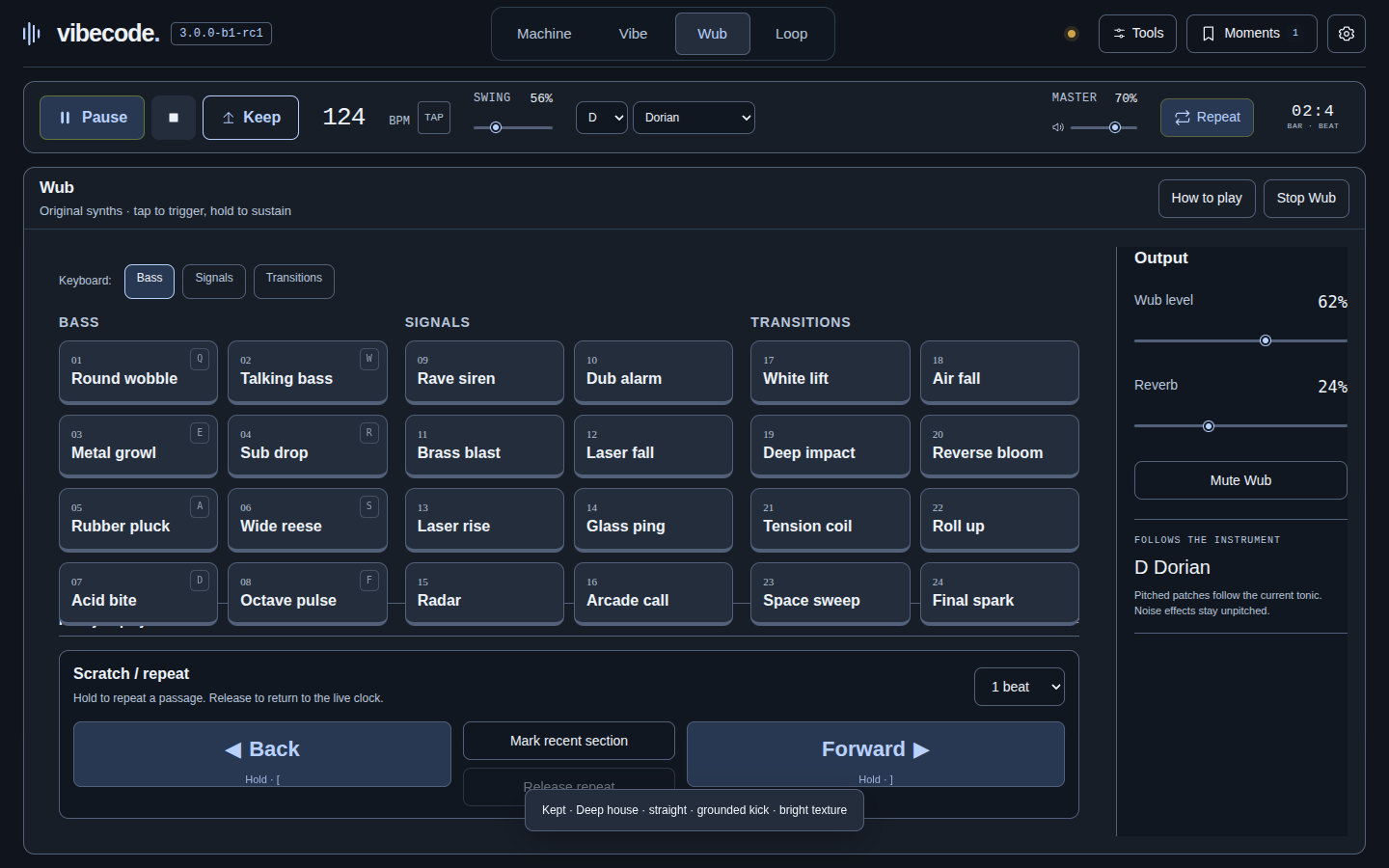This screenshot has height=868, width=1389.
Task: Trigger the Final spark pad
Action: [x=999, y=594]
